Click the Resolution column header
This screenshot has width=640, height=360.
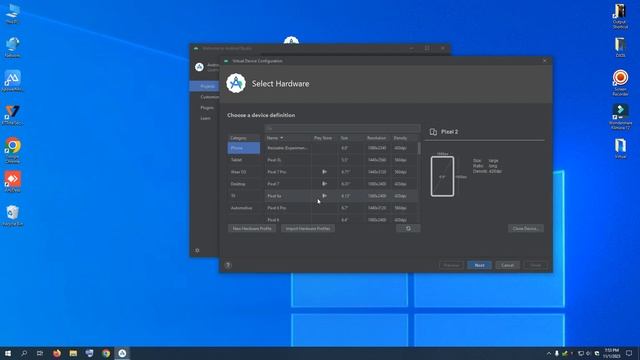tap(377, 138)
